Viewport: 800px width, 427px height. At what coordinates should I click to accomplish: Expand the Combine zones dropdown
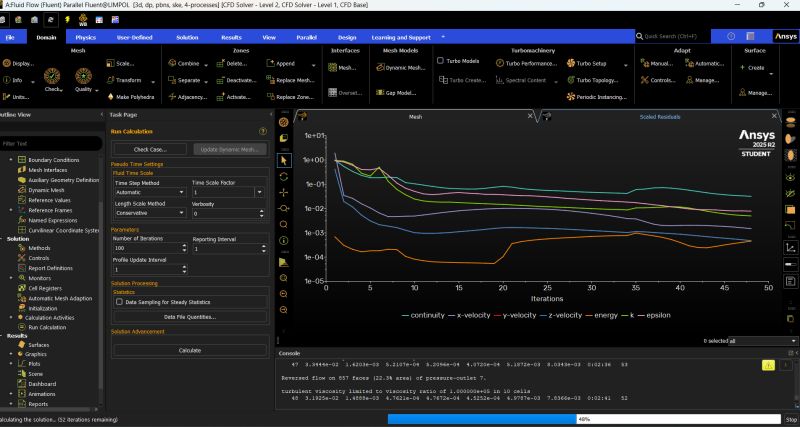click(206, 65)
